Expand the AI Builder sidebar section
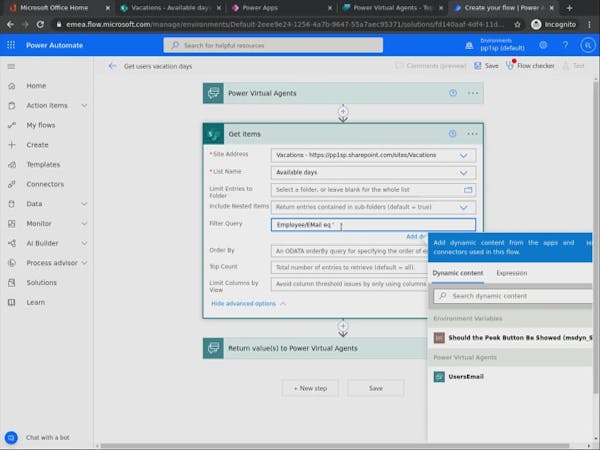Screen dimensions: 600x450 coord(84,243)
